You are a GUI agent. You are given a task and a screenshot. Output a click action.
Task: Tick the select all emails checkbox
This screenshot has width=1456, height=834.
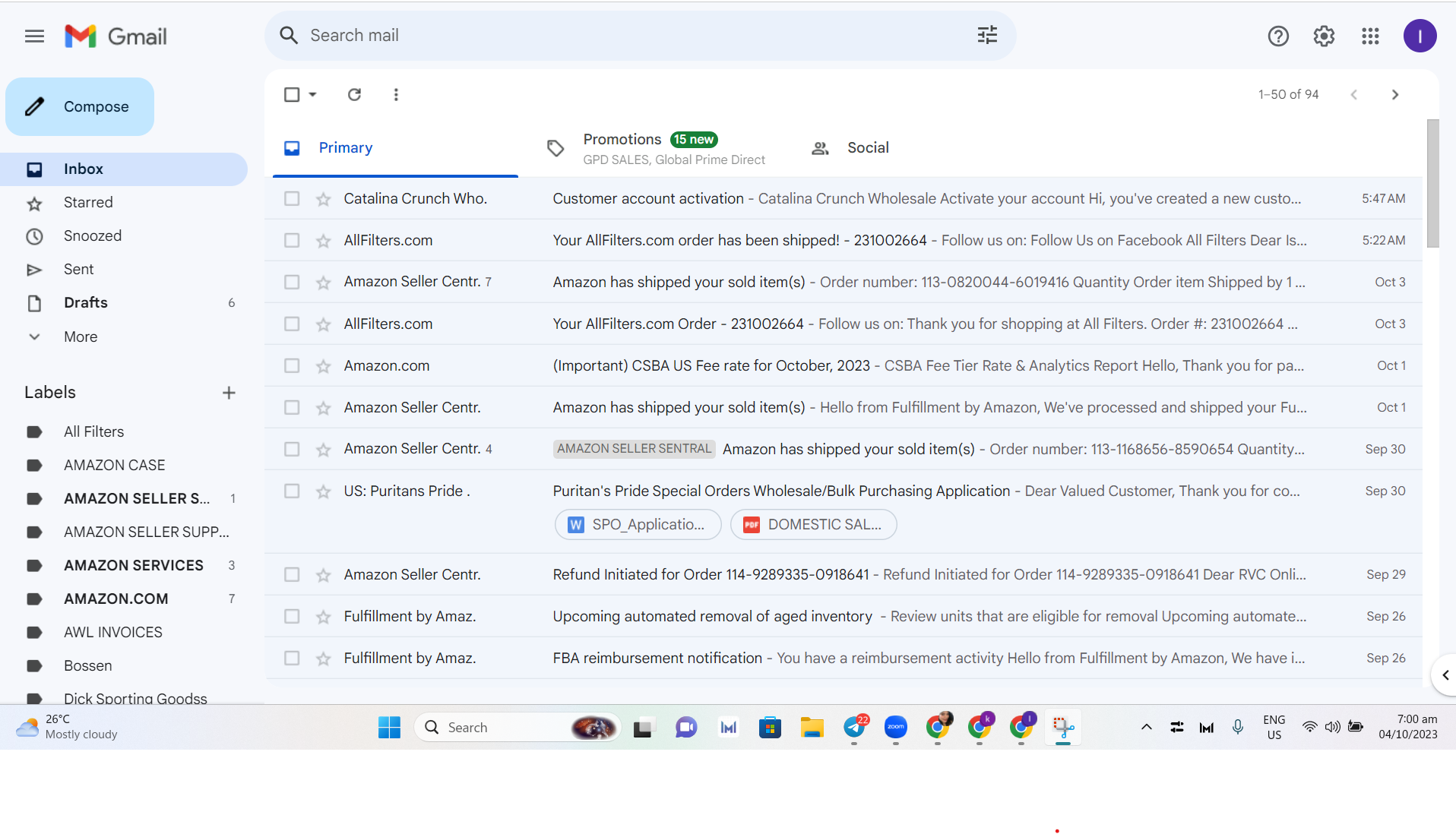coord(292,94)
